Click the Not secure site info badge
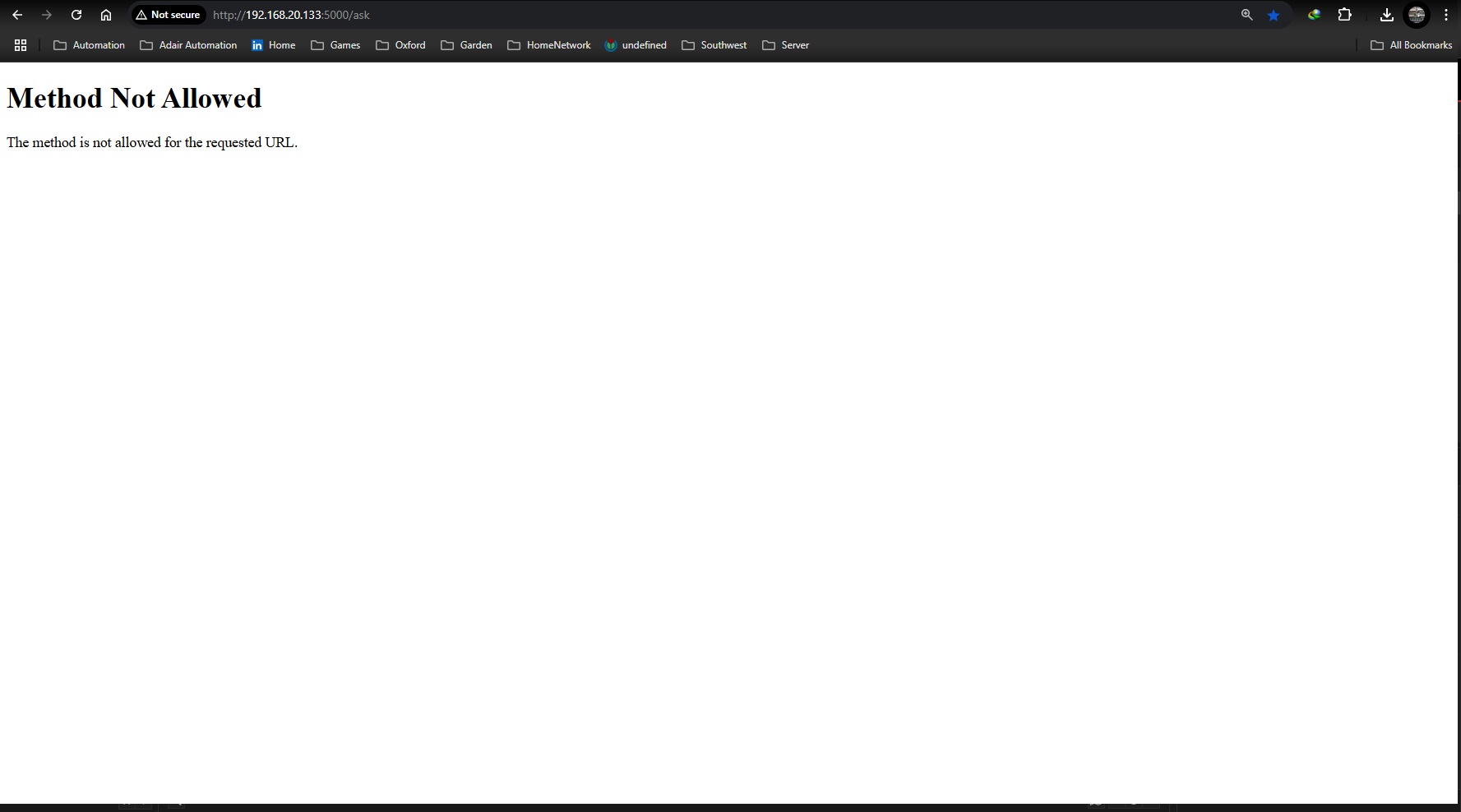1461x812 pixels. pos(169,15)
